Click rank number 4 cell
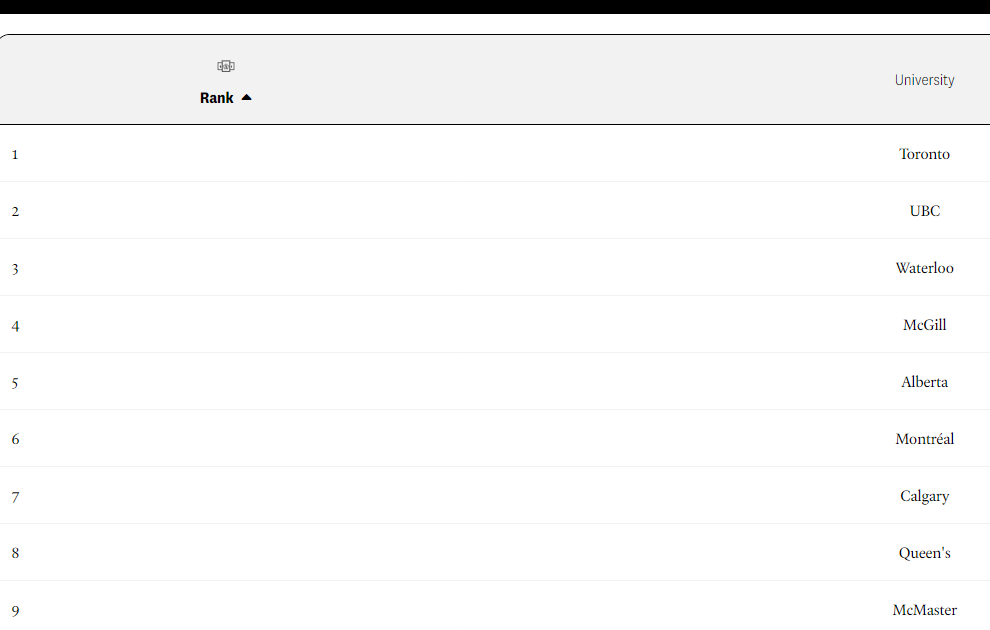 [15, 326]
